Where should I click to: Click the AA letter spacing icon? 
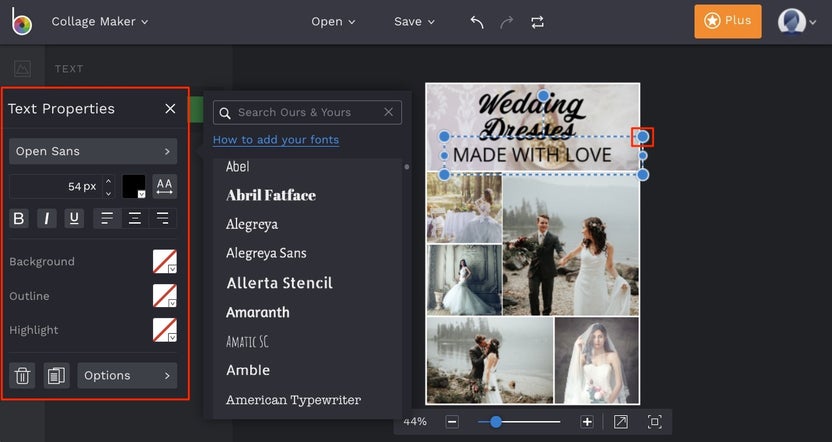pyautogui.click(x=164, y=186)
